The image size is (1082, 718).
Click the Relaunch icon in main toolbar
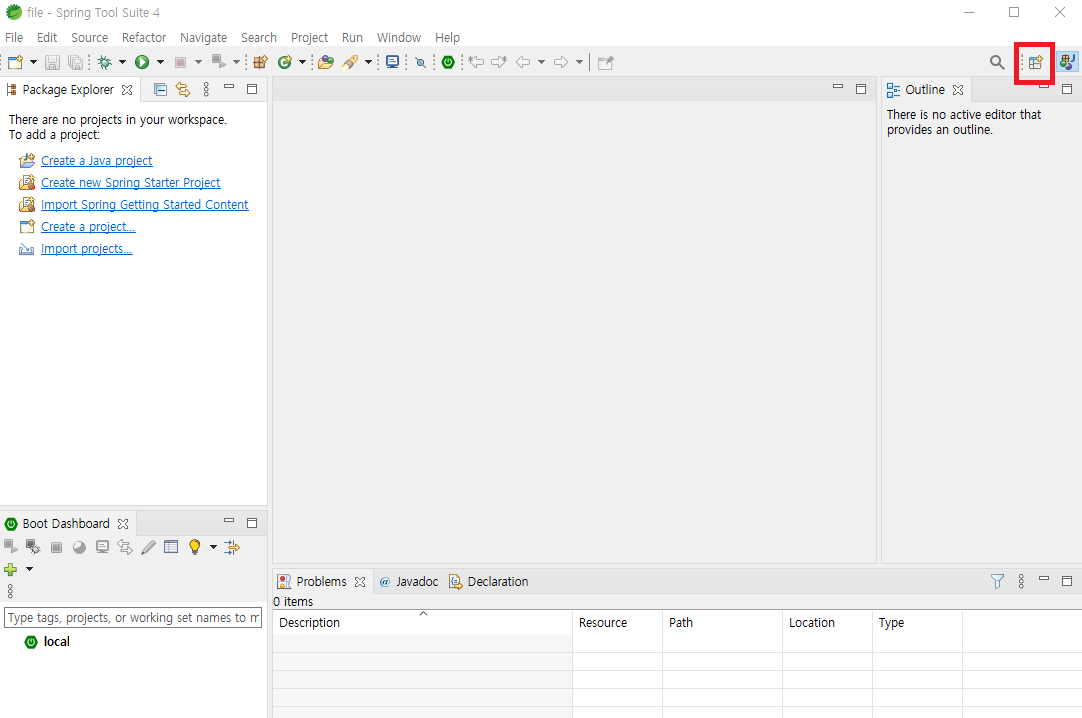[x=218, y=61]
